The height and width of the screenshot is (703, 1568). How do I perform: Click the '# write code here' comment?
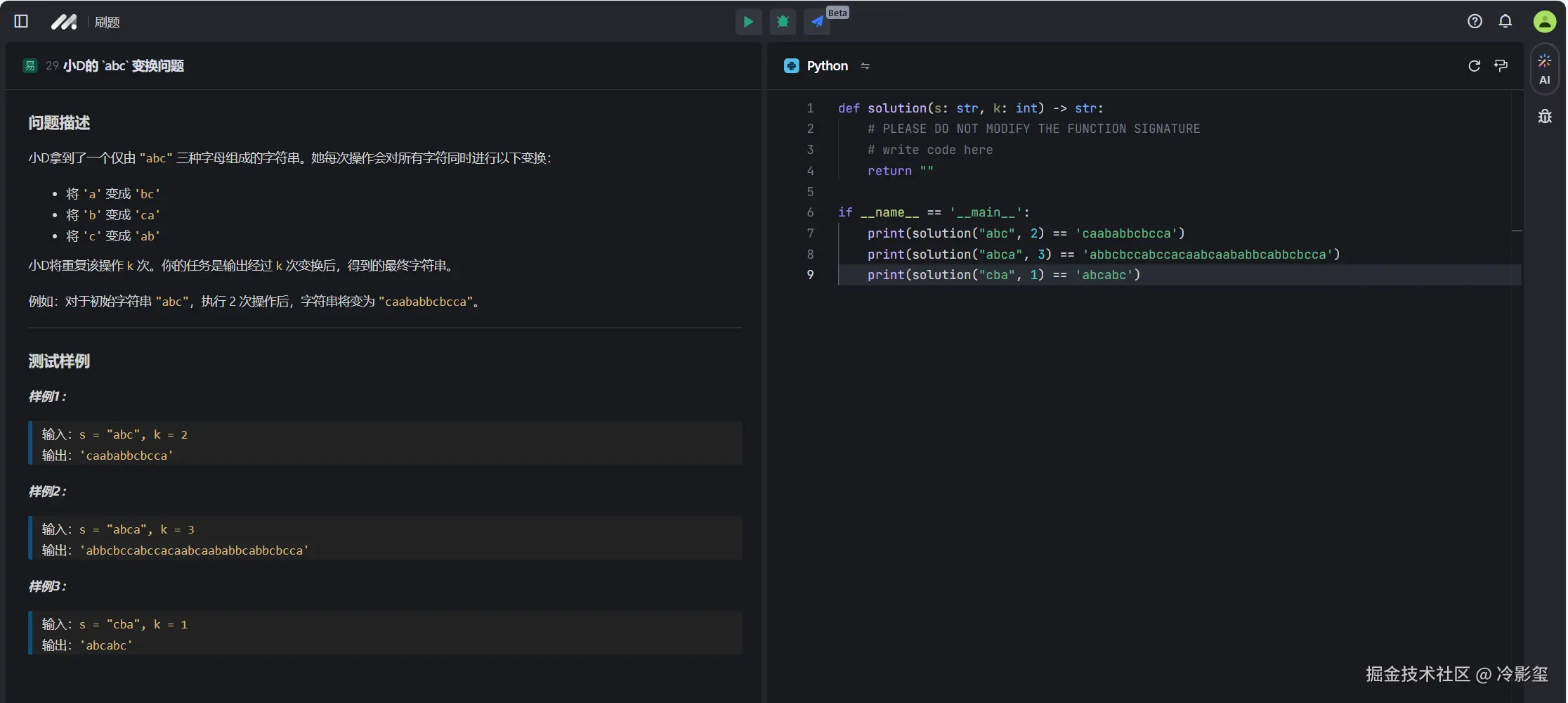(x=930, y=150)
